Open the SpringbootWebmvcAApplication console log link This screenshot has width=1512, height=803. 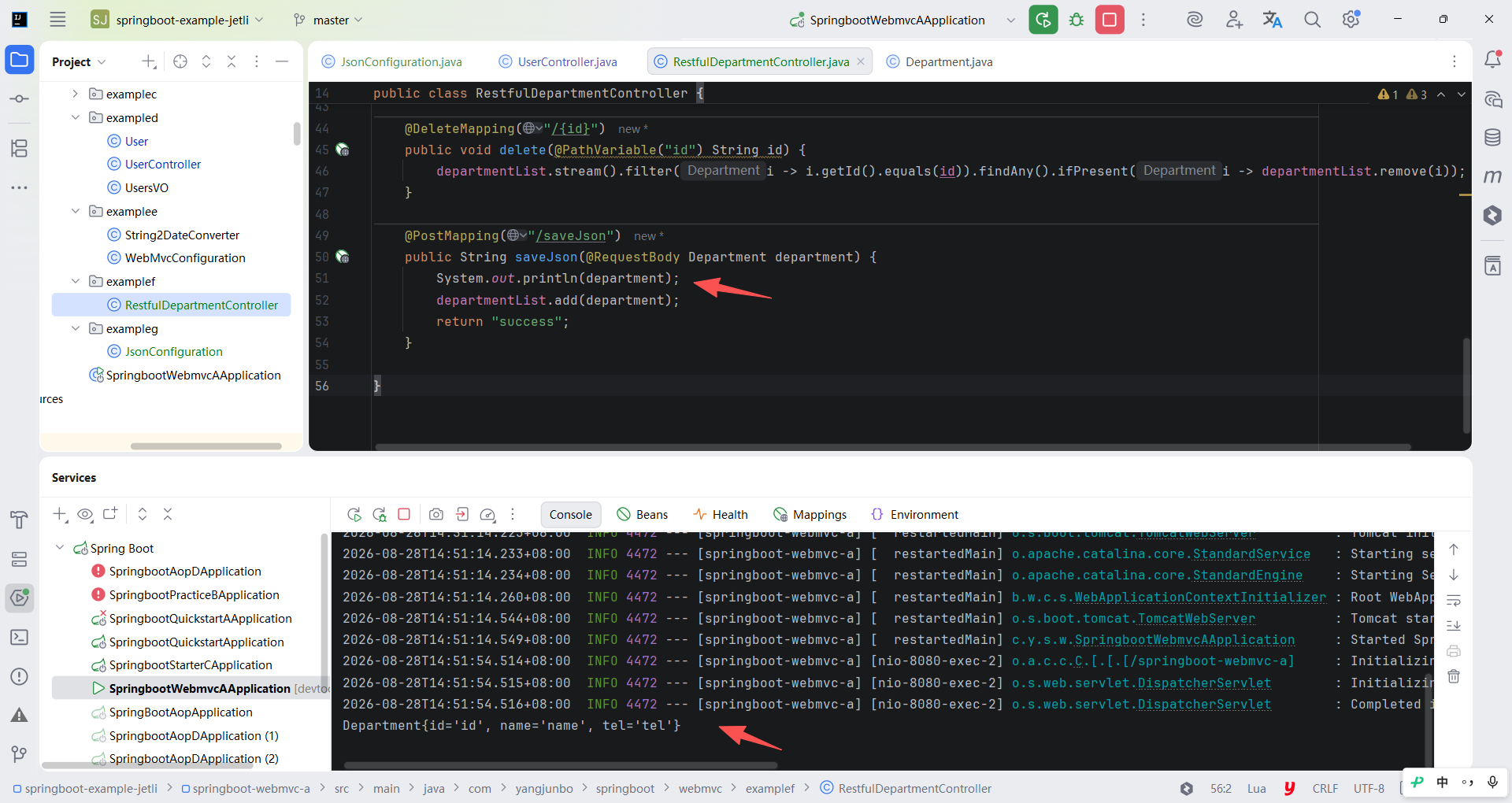coord(1184,640)
